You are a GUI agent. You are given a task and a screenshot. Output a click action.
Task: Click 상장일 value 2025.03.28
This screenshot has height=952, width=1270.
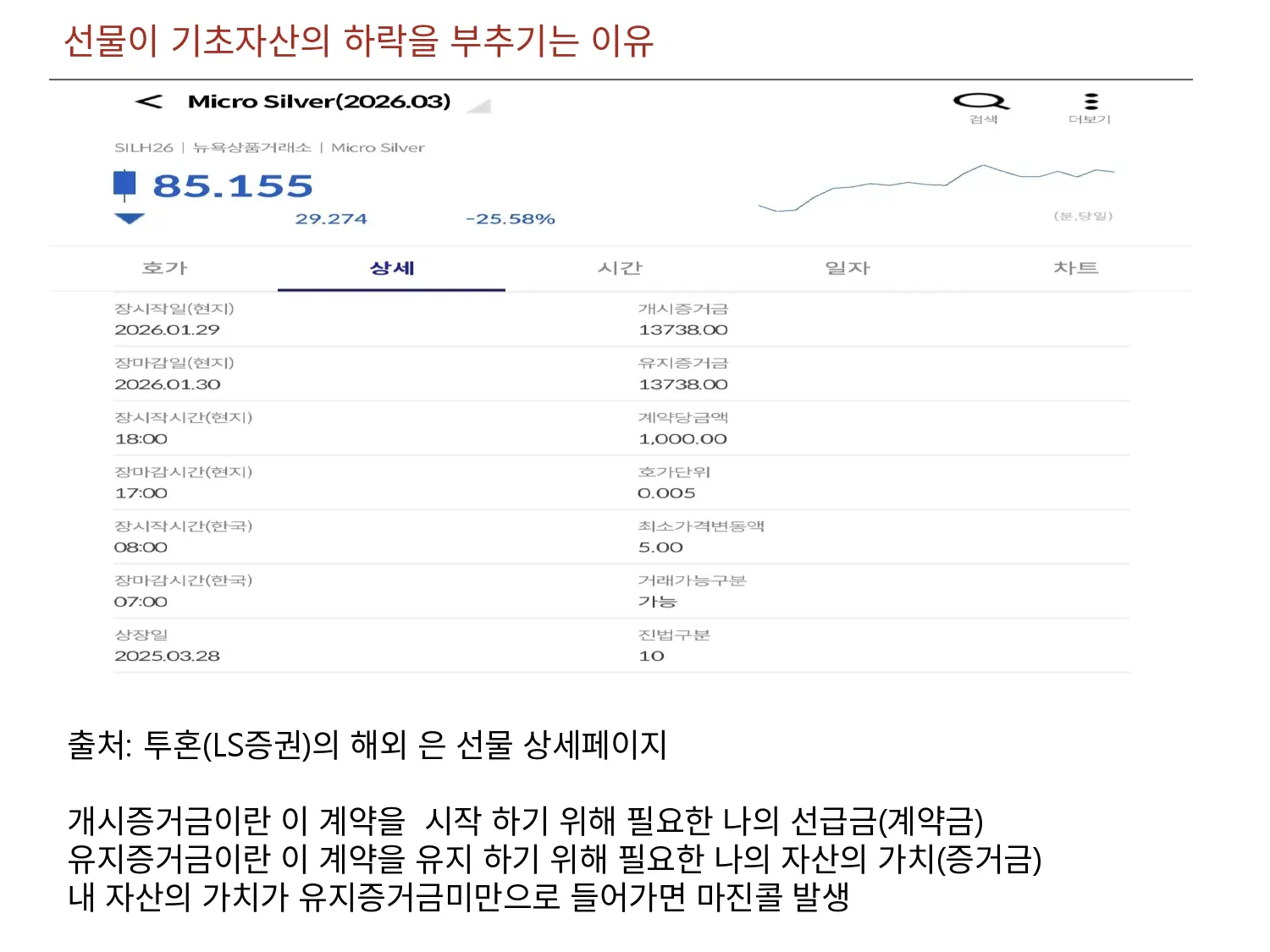167,656
